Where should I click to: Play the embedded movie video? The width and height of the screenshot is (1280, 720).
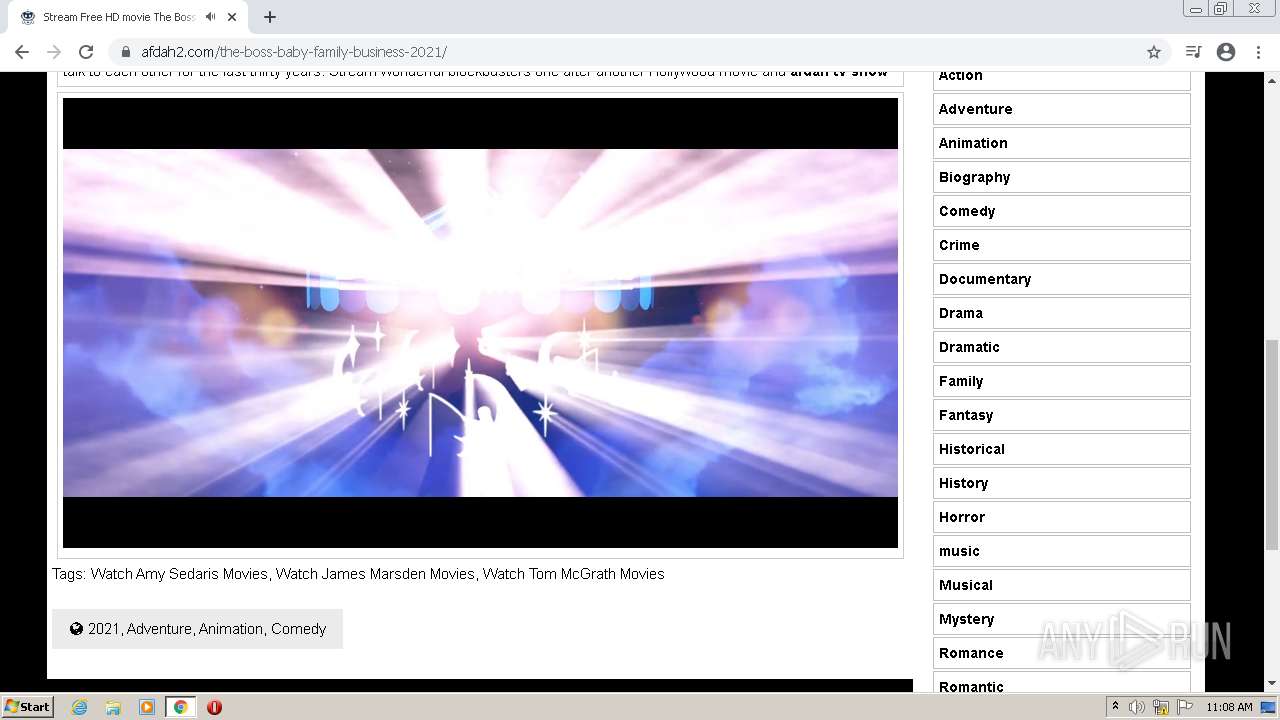coord(480,322)
